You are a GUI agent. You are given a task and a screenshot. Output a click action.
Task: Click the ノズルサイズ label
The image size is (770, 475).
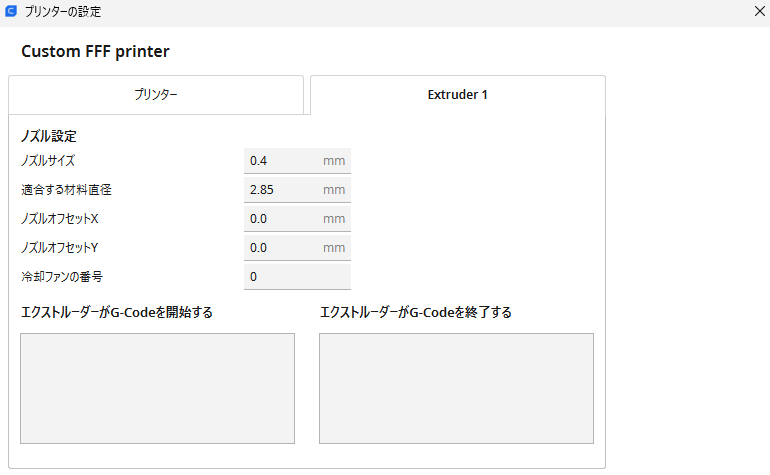(x=48, y=160)
